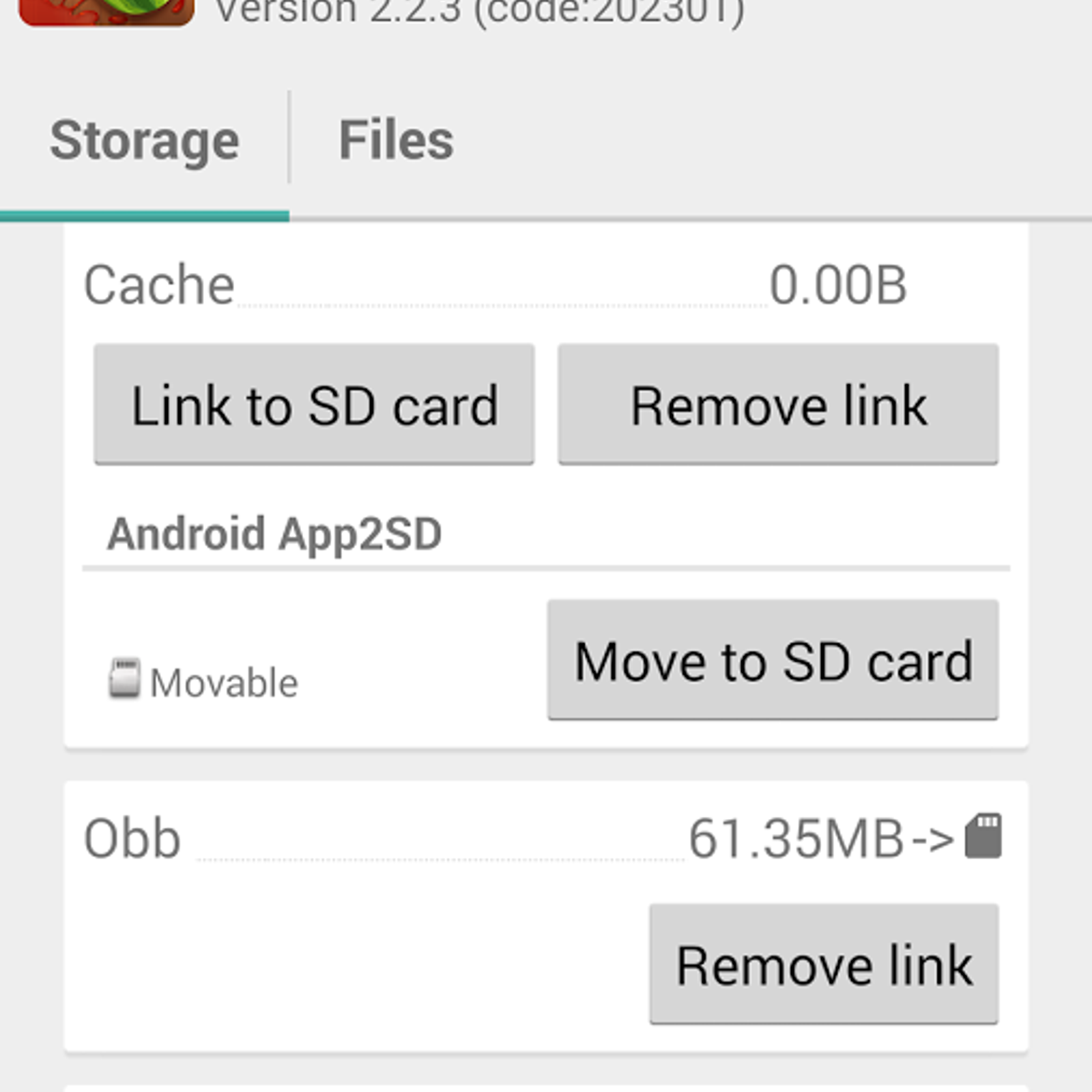This screenshot has width=1092, height=1092.
Task: Switch to the Storage tab
Action: coord(145,141)
